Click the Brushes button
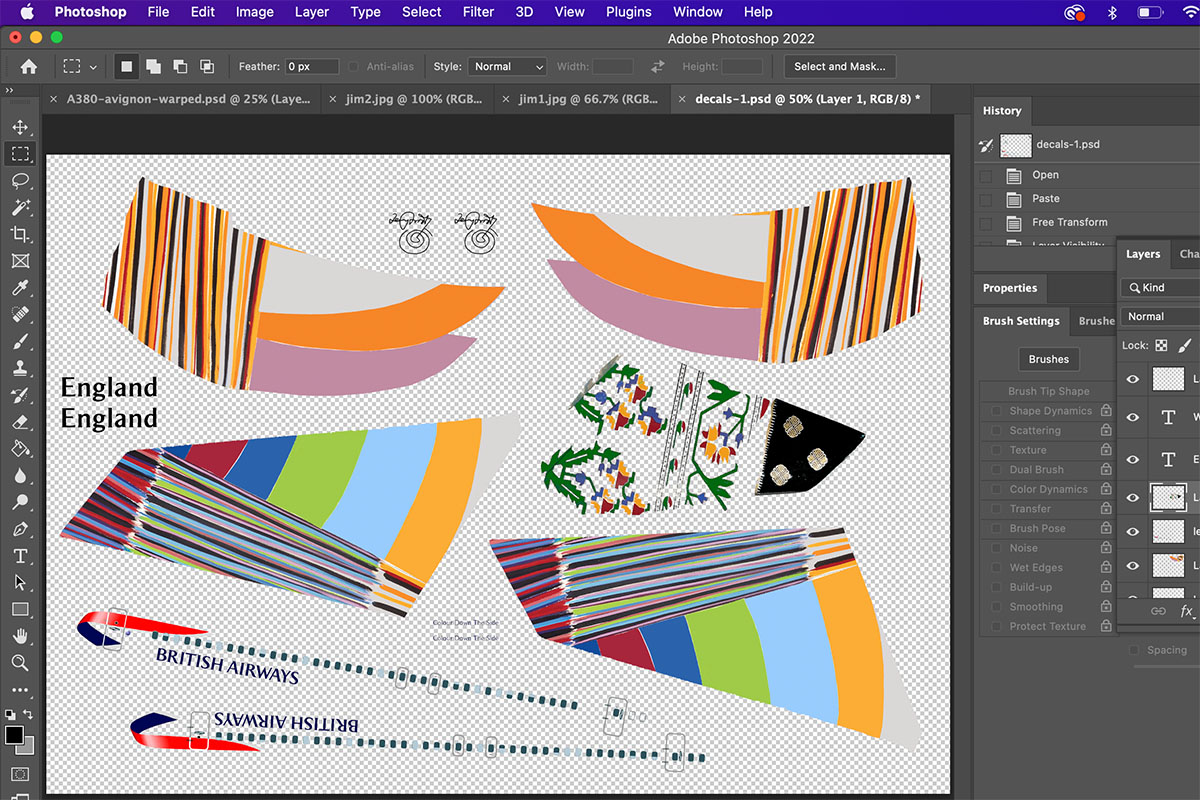Viewport: 1200px width, 800px height. tap(1048, 359)
